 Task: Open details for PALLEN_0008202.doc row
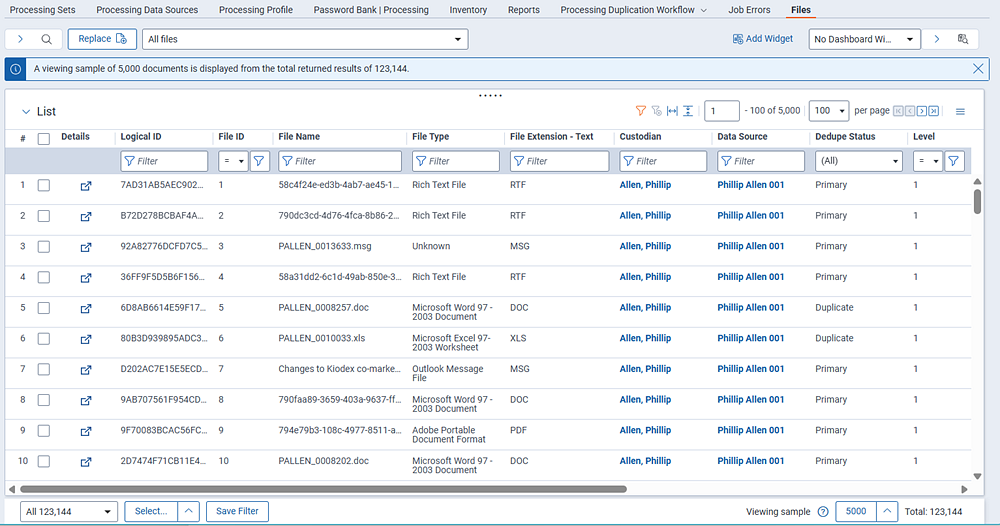[x=85, y=462]
